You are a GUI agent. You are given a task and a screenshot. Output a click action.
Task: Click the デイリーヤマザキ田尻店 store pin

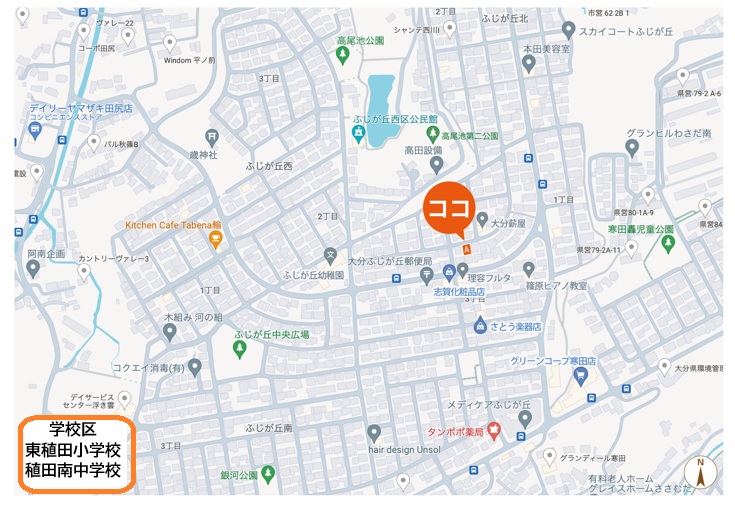[35, 130]
